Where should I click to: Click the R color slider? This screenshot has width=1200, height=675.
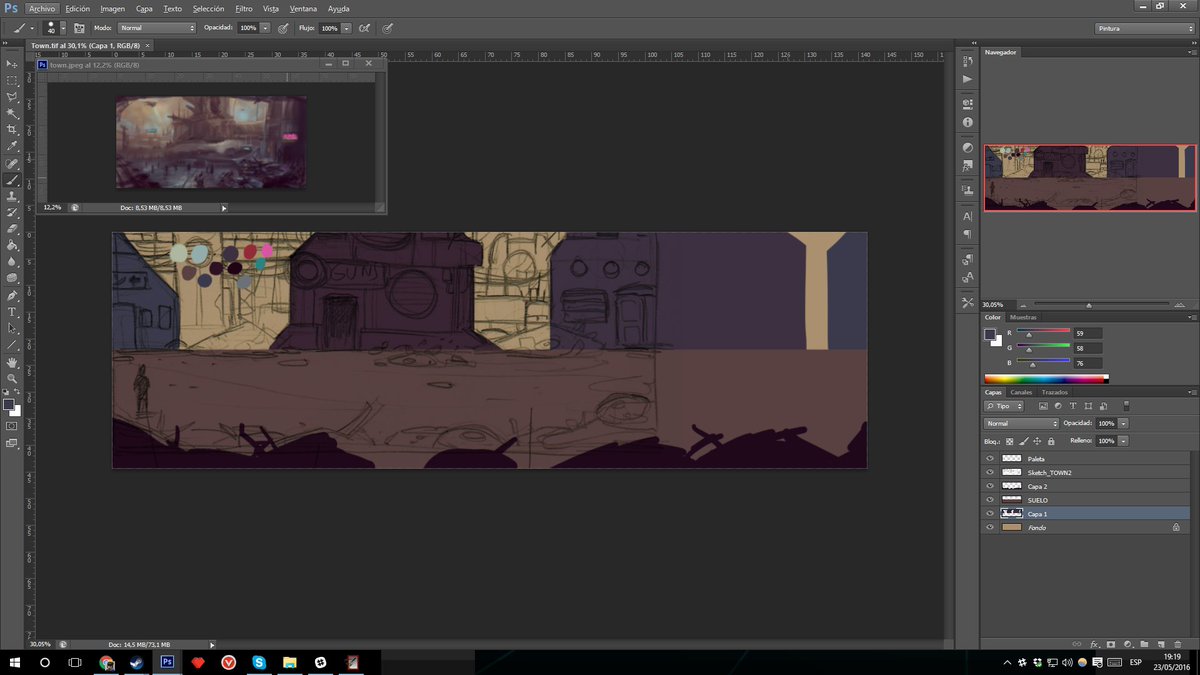pyautogui.click(x=1043, y=332)
